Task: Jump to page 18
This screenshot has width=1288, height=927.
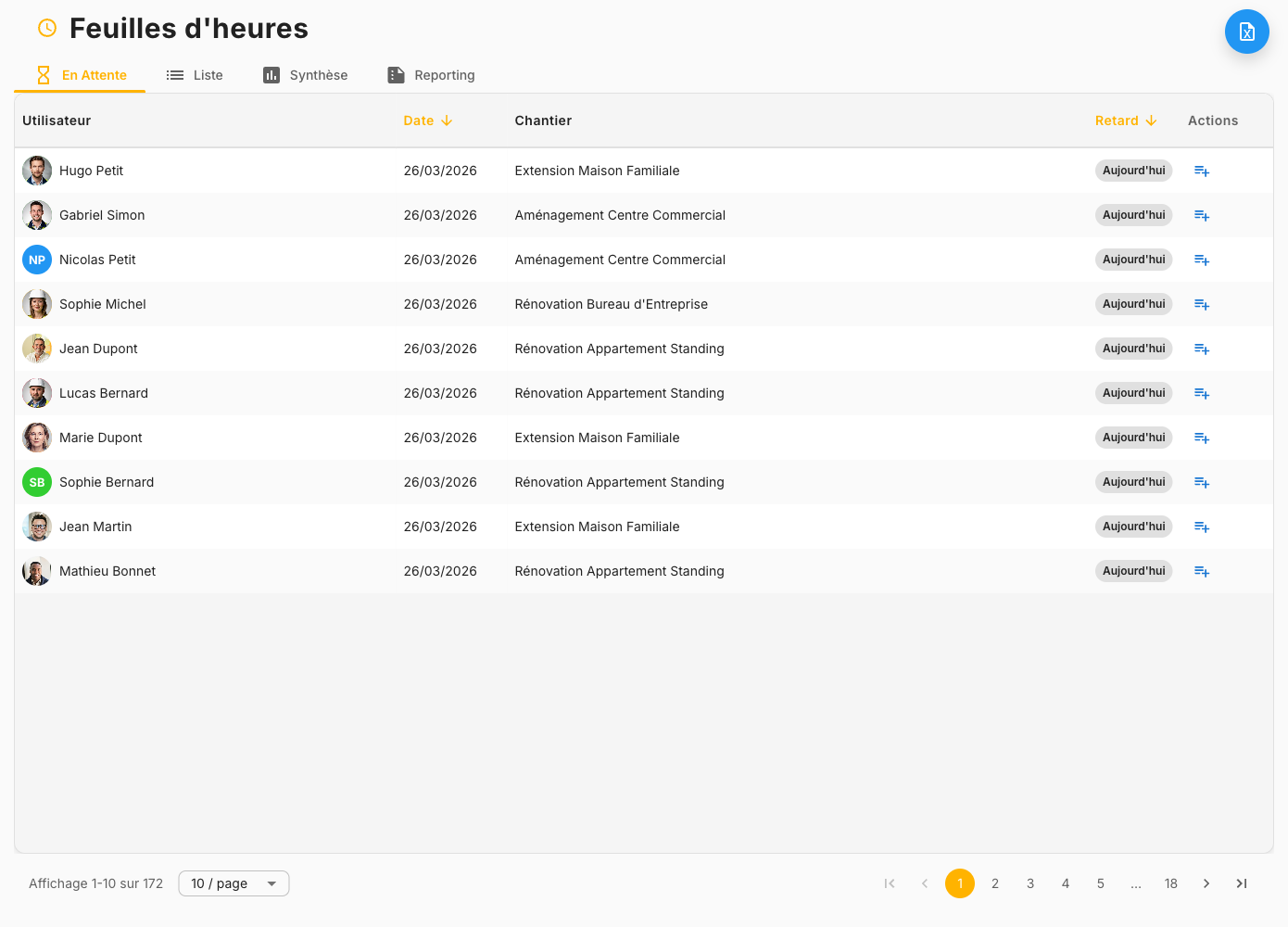Action: tap(1170, 883)
